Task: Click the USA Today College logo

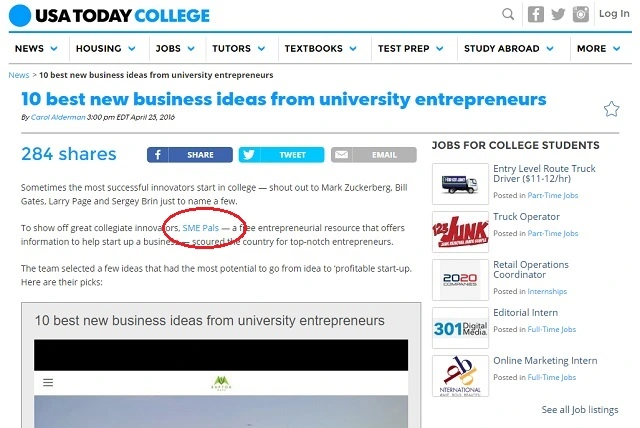Action: (x=109, y=15)
